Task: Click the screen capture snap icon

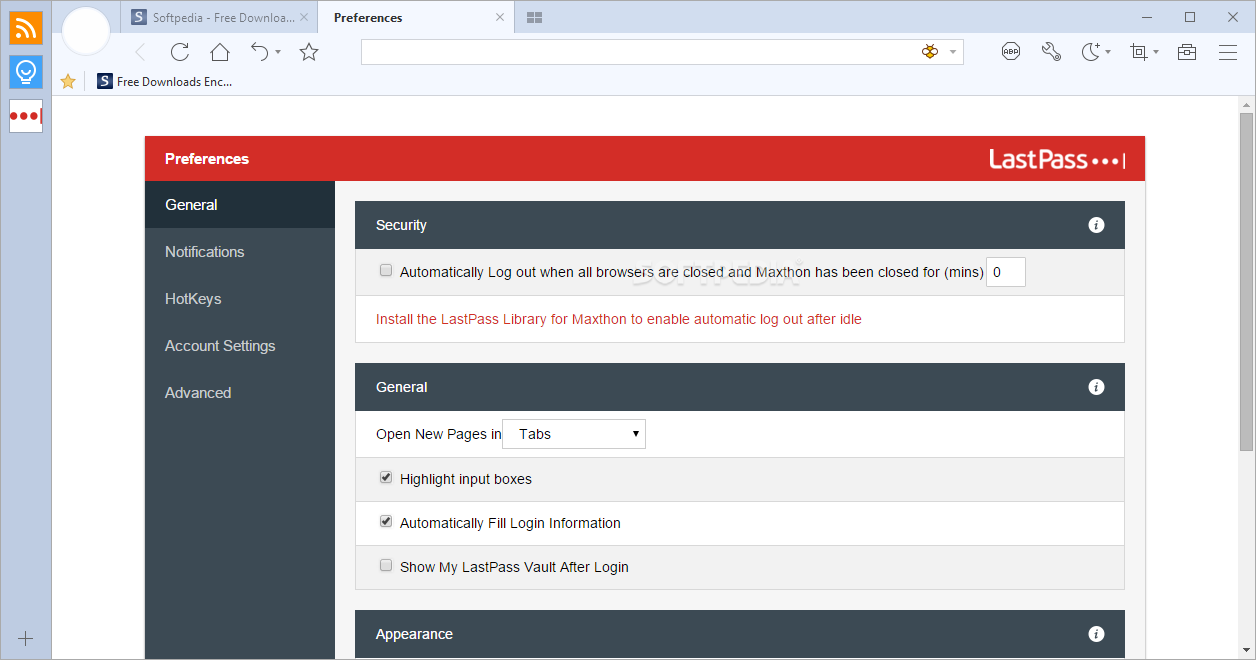Action: [x=1139, y=52]
